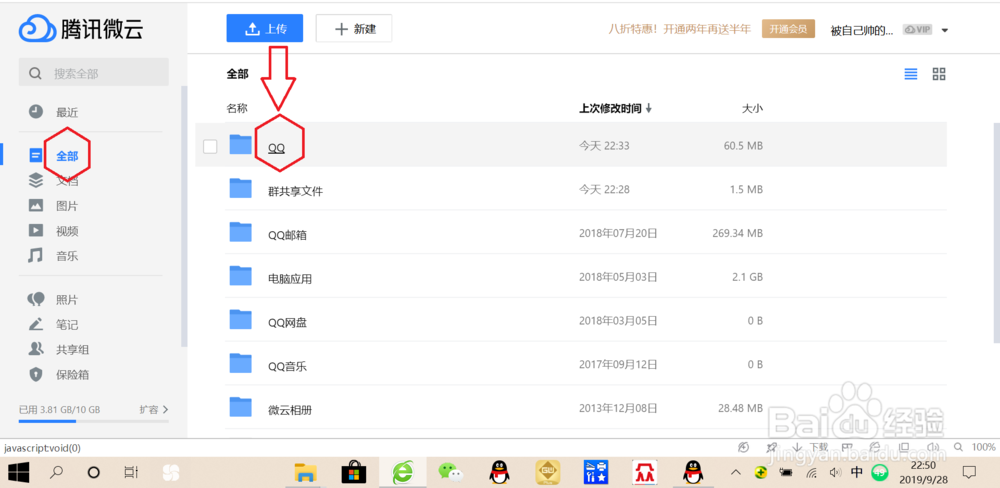Switch to list view layout
1000x488 pixels.
911,74
